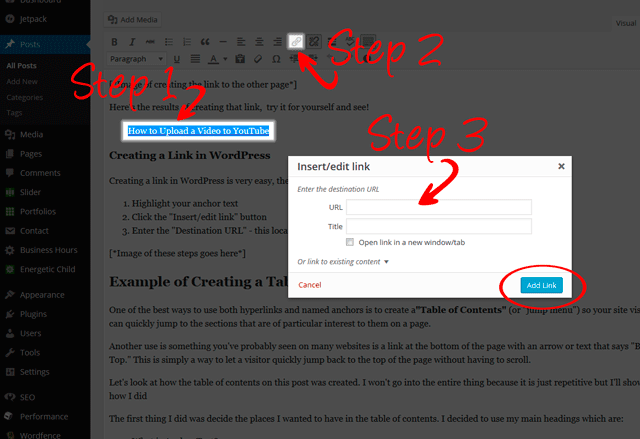The image size is (640, 439).
Task: Open the text color dropdown arrow
Action: [225, 59]
